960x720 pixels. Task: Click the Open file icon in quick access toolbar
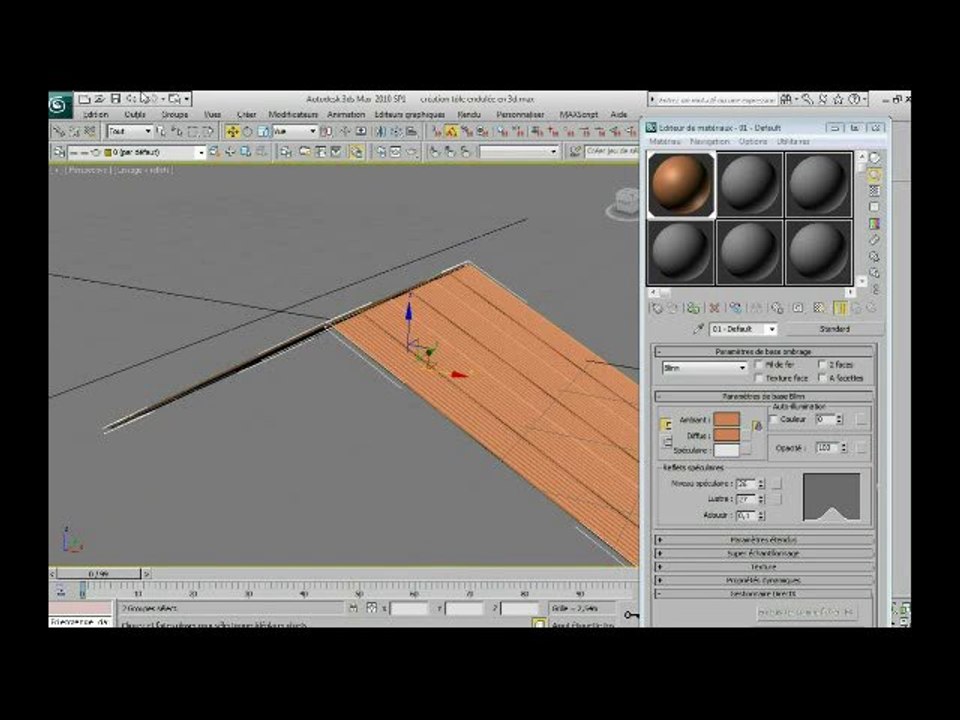tap(99, 98)
